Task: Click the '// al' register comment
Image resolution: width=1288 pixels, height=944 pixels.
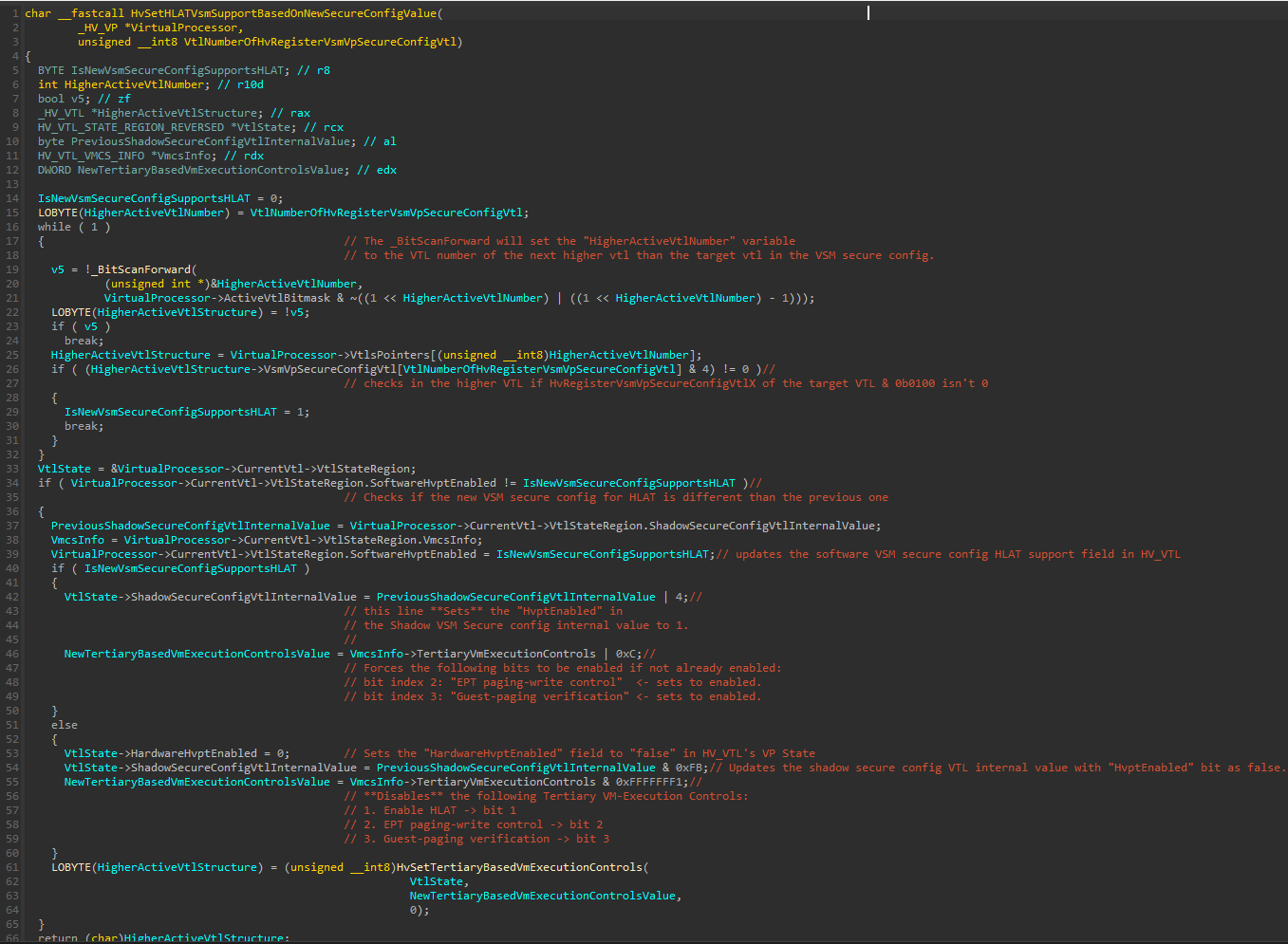Action: coord(380,141)
